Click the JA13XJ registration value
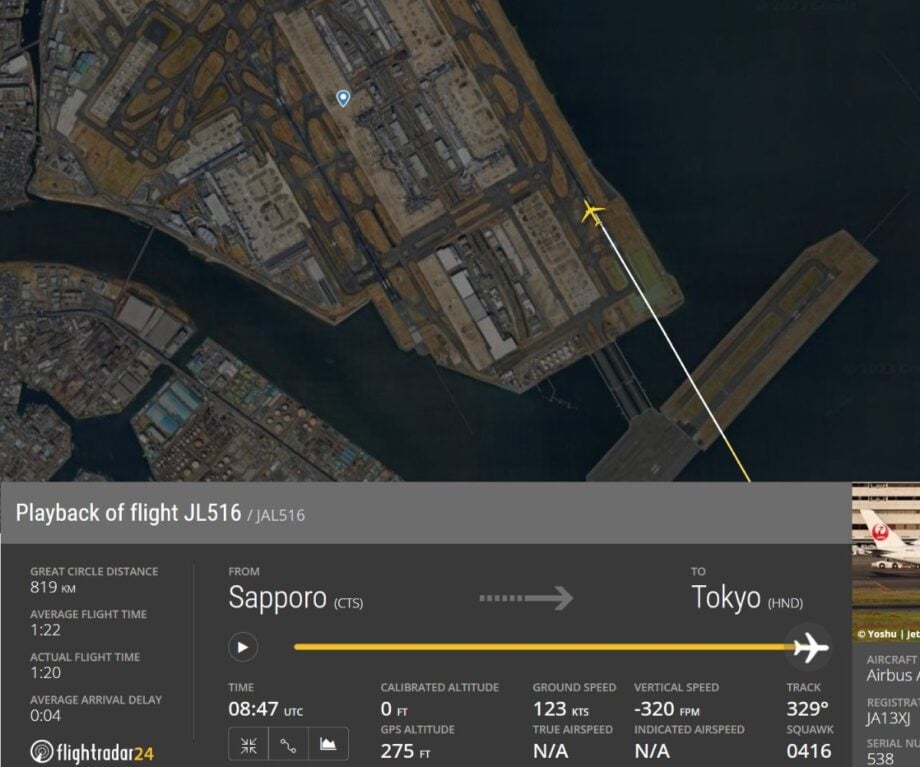The height and width of the screenshot is (767, 920). (888, 718)
